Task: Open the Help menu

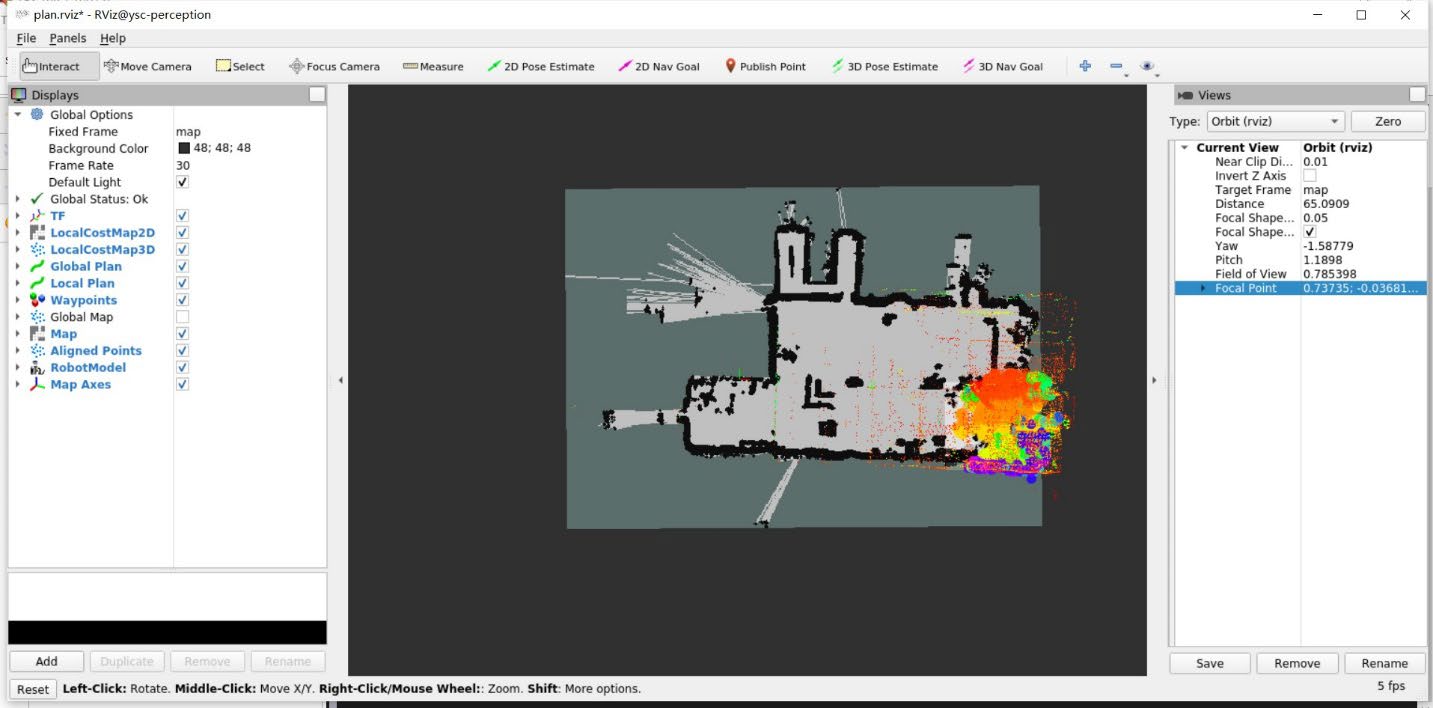Action: pyautogui.click(x=113, y=38)
